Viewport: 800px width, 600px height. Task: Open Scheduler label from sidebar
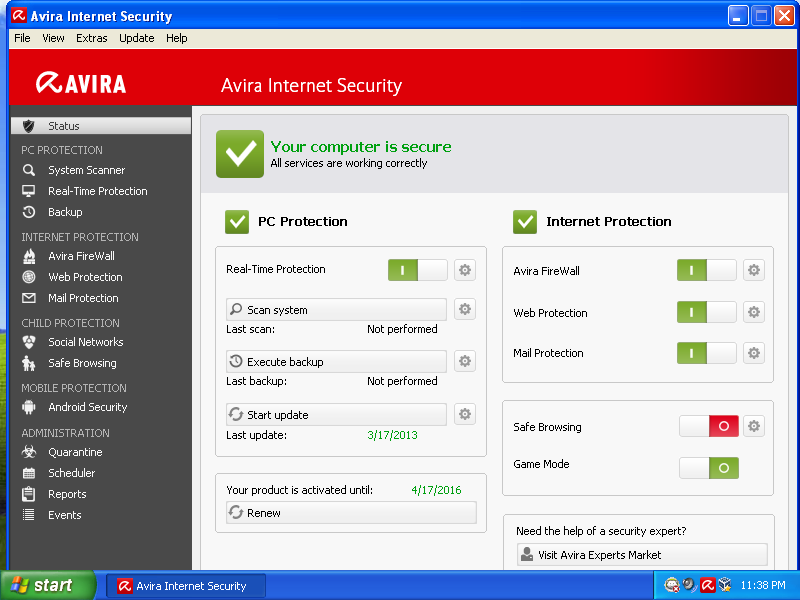pos(71,473)
